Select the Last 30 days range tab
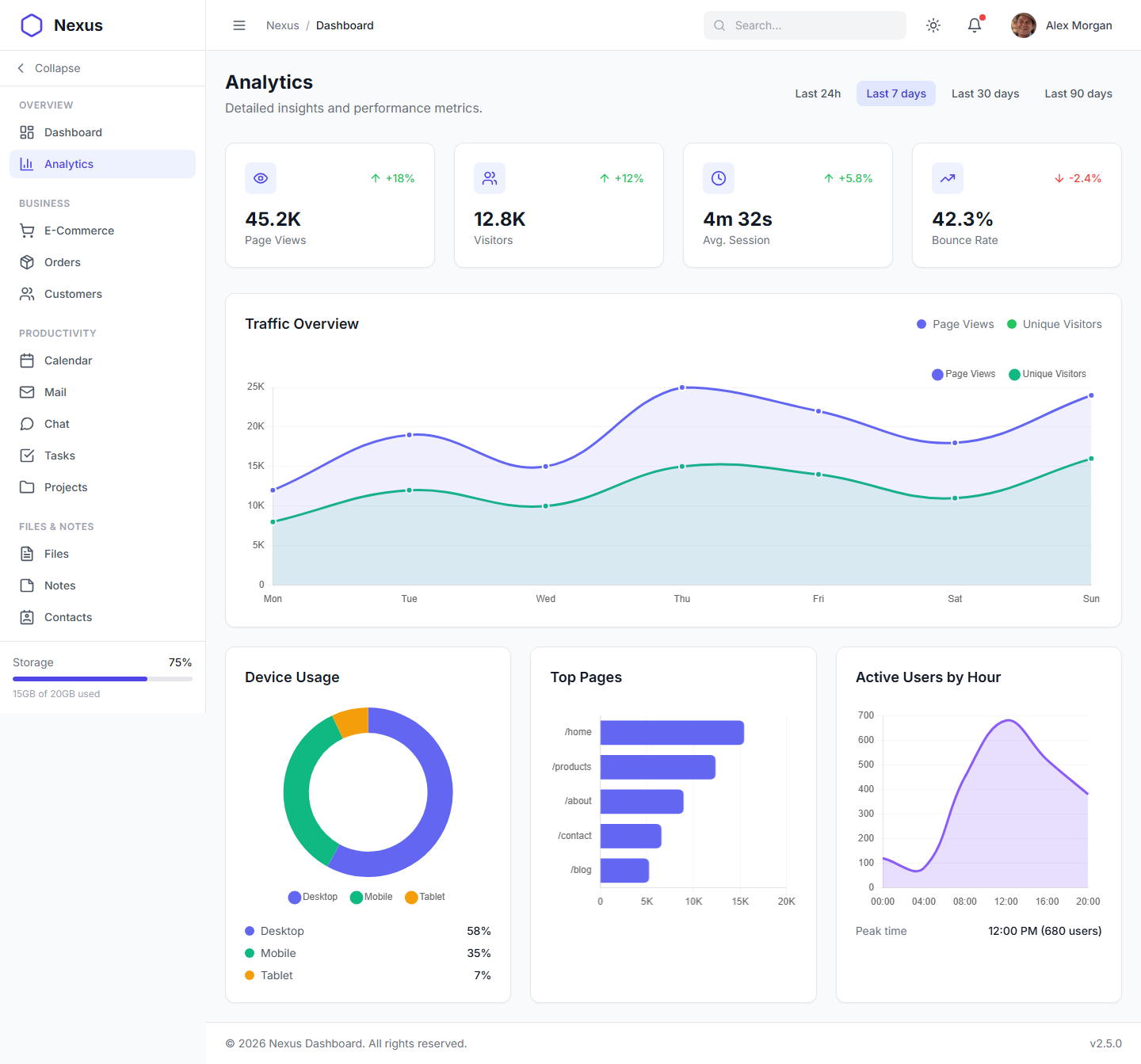 pos(985,93)
